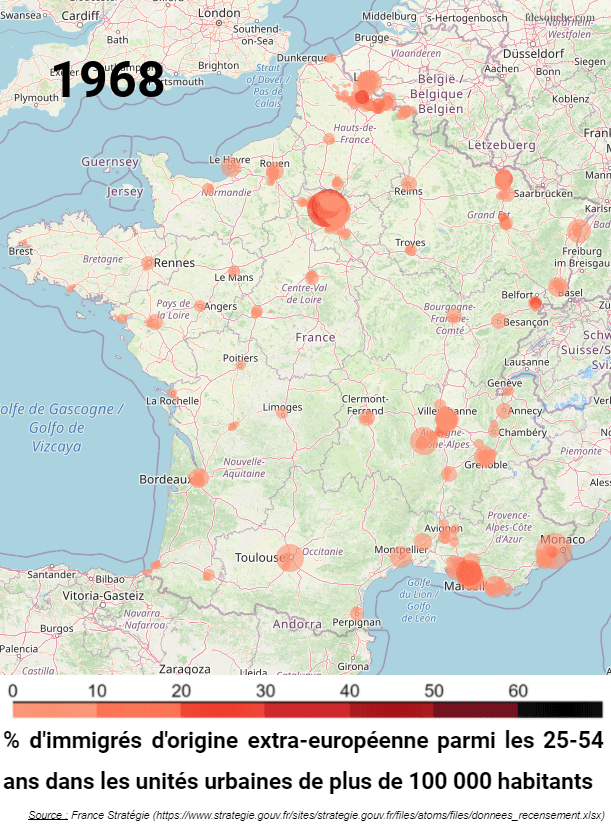Click the large Paris bubble marker
611x834 pixels.
(x=327, y=209)
